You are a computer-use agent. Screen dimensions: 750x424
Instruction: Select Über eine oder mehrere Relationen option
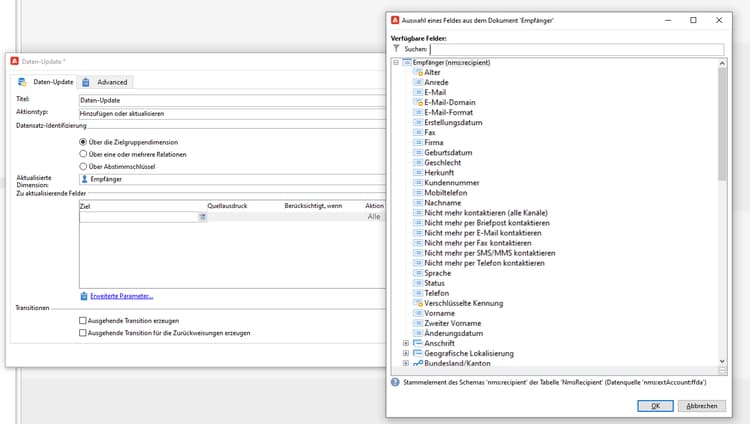tap(83, 154)
